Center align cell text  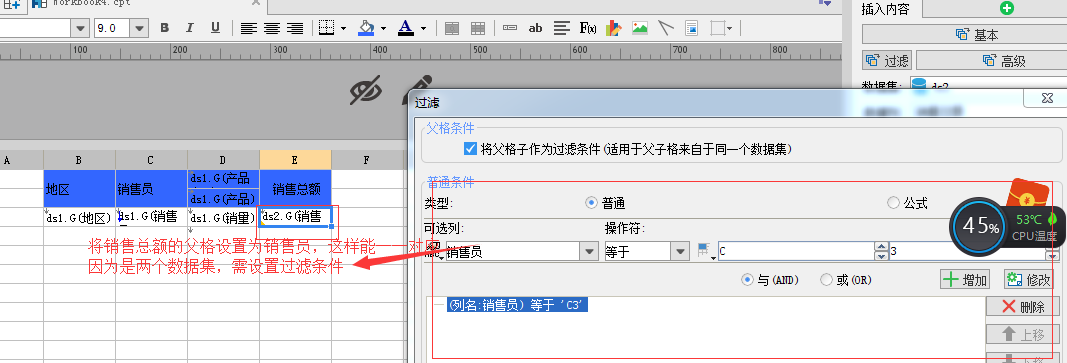click(x=272, y=28)
